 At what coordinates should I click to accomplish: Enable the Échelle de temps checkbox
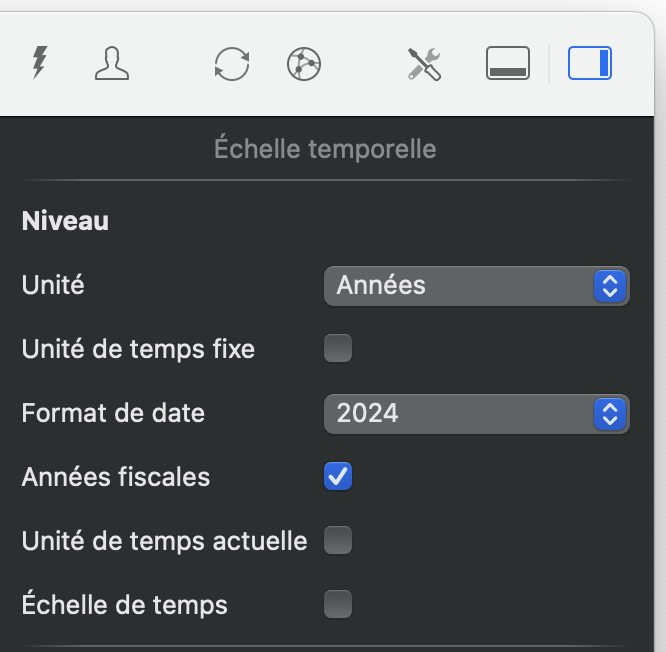(x=338, y=605)
